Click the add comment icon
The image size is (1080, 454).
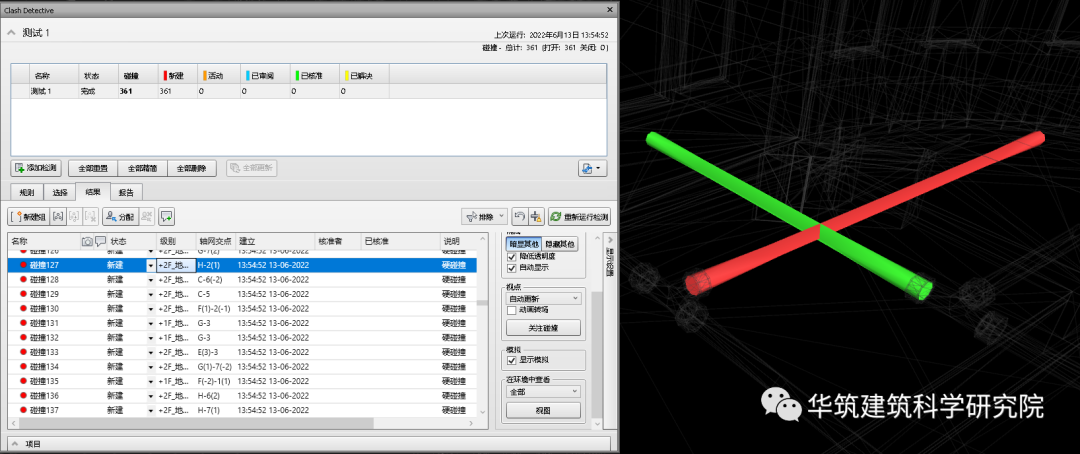(166, 216)
